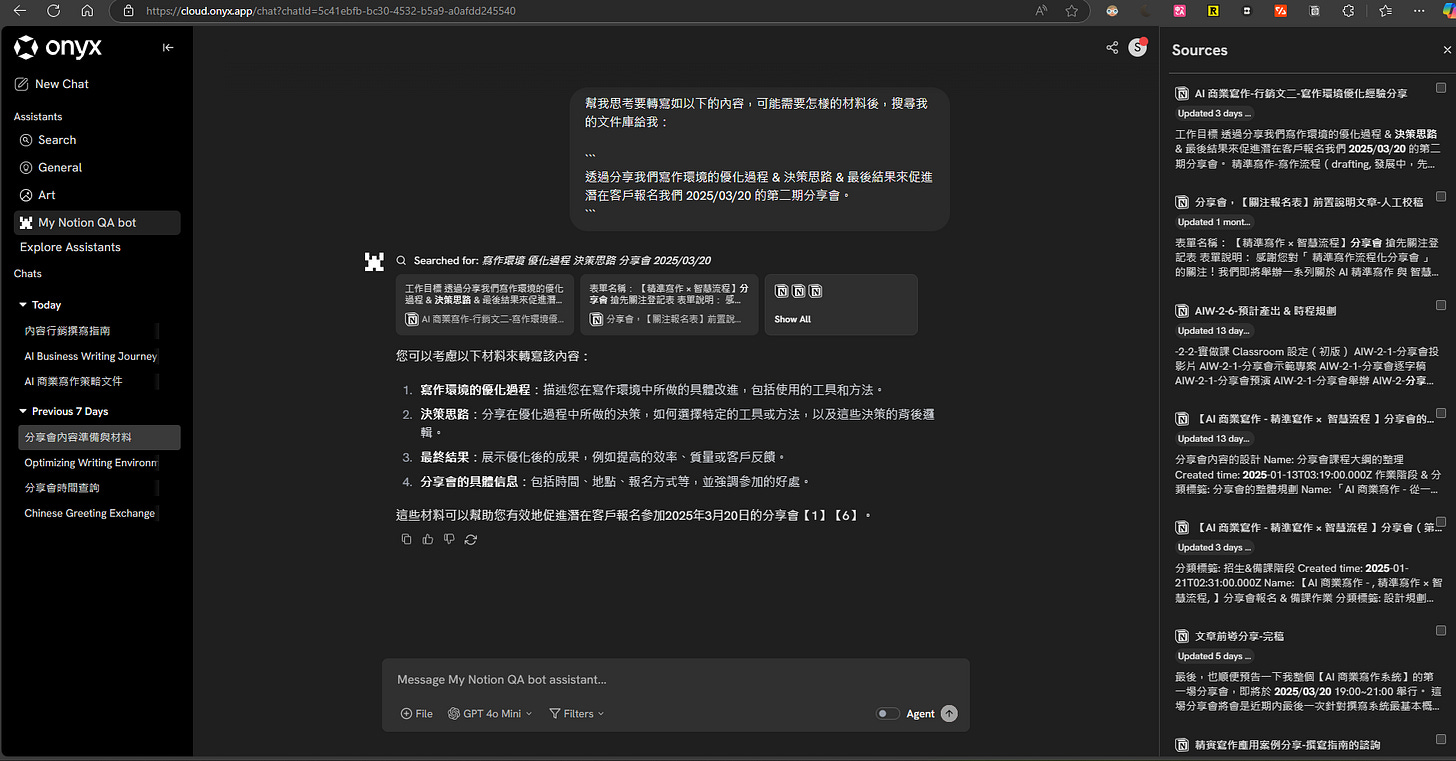Collapse the Previous 7 Days group
The width and height of the screenshot is (1456, 761).
pos(64,411)
